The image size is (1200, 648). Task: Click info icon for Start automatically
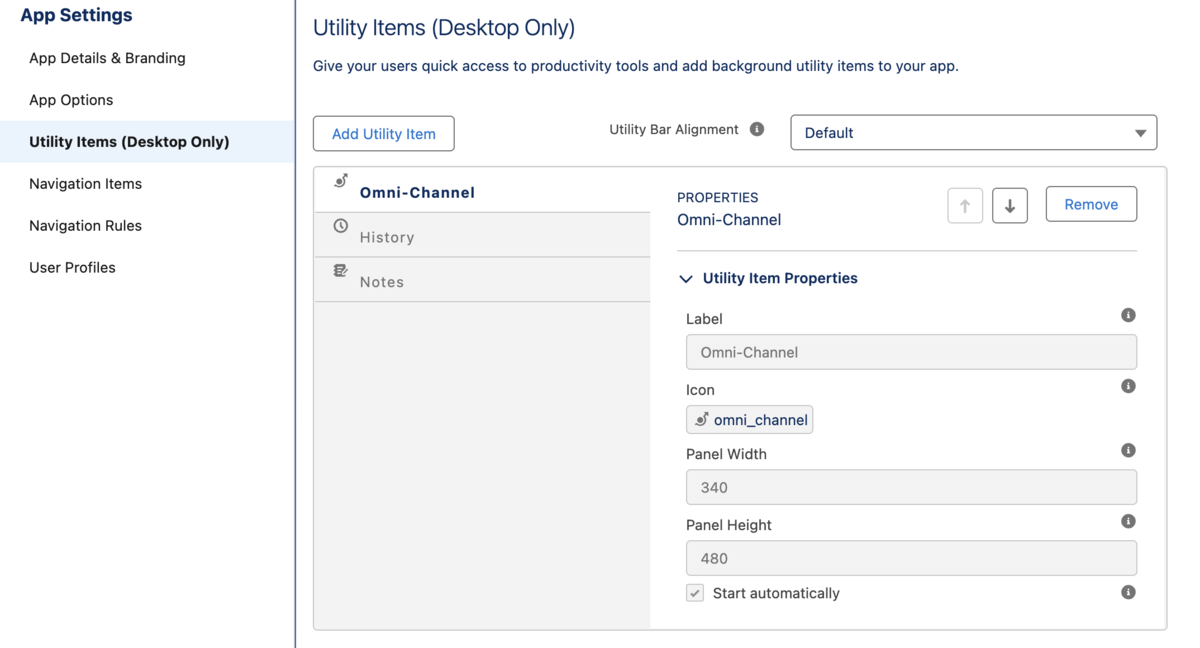1128,592
